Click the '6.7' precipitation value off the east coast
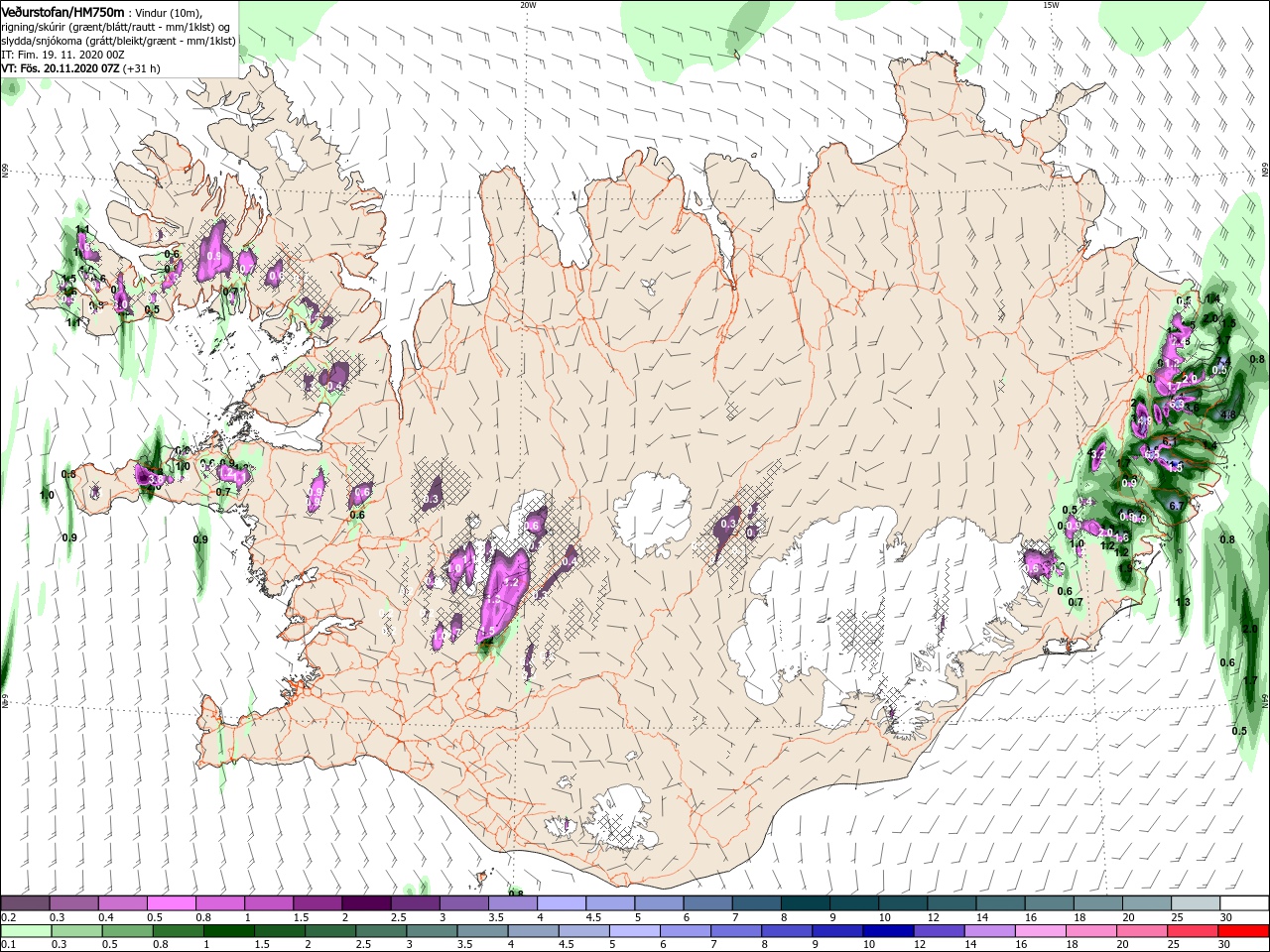This screenshot has height=952, width=1270. click(x=1177, y=506)
